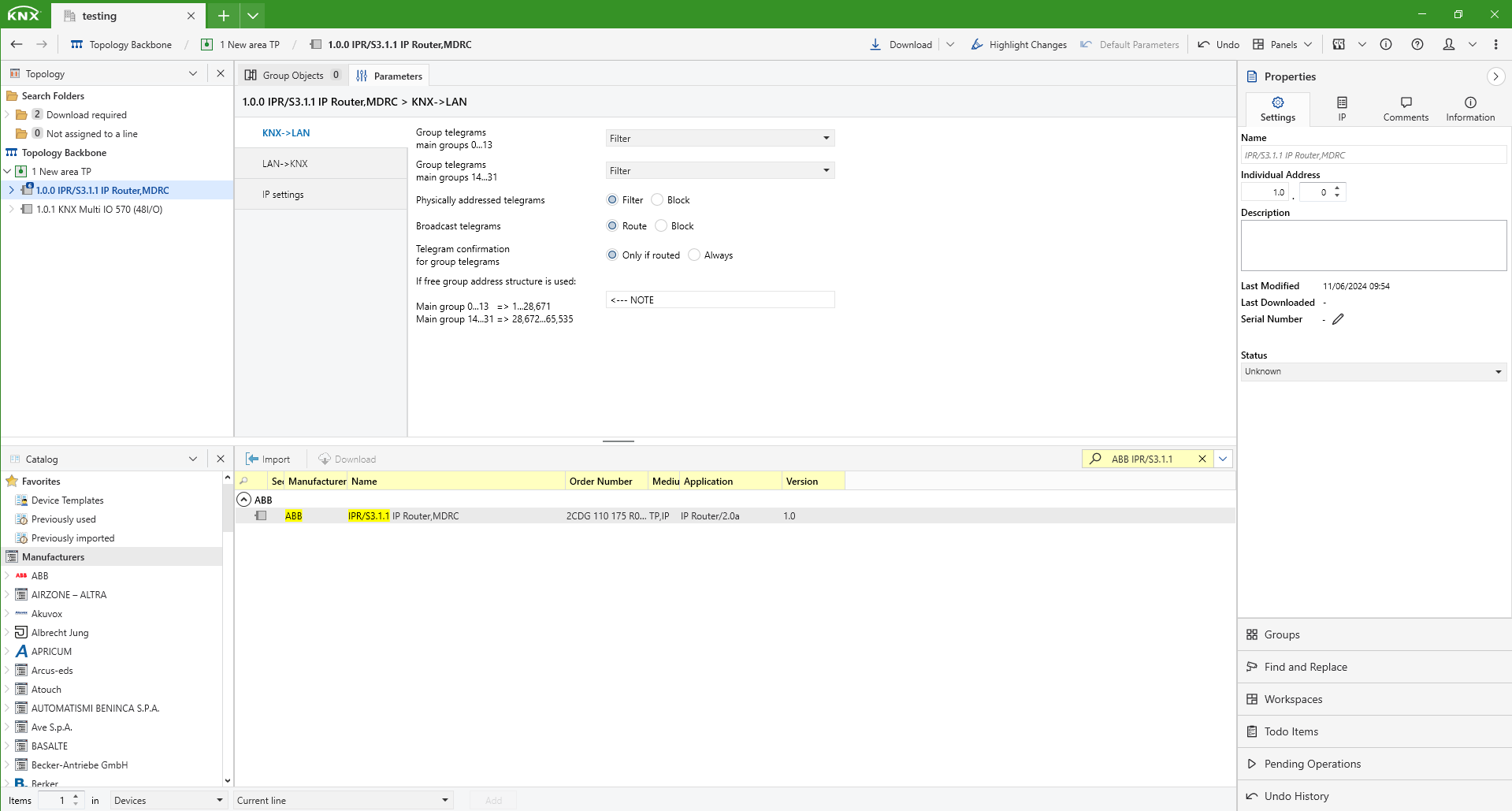This screenshot has width=1512, height=811.
Task: Click the back navigation arrow
Action: (17, 44)
